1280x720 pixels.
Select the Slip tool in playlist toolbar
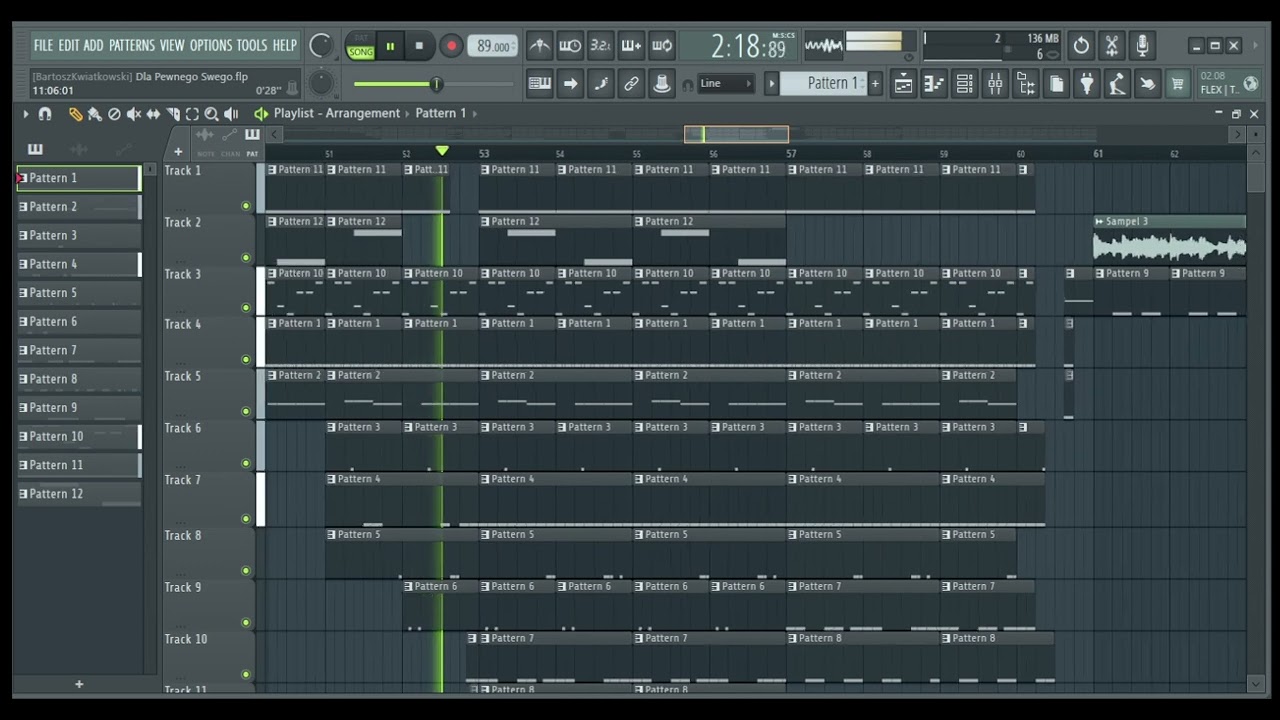pos(153,114)
